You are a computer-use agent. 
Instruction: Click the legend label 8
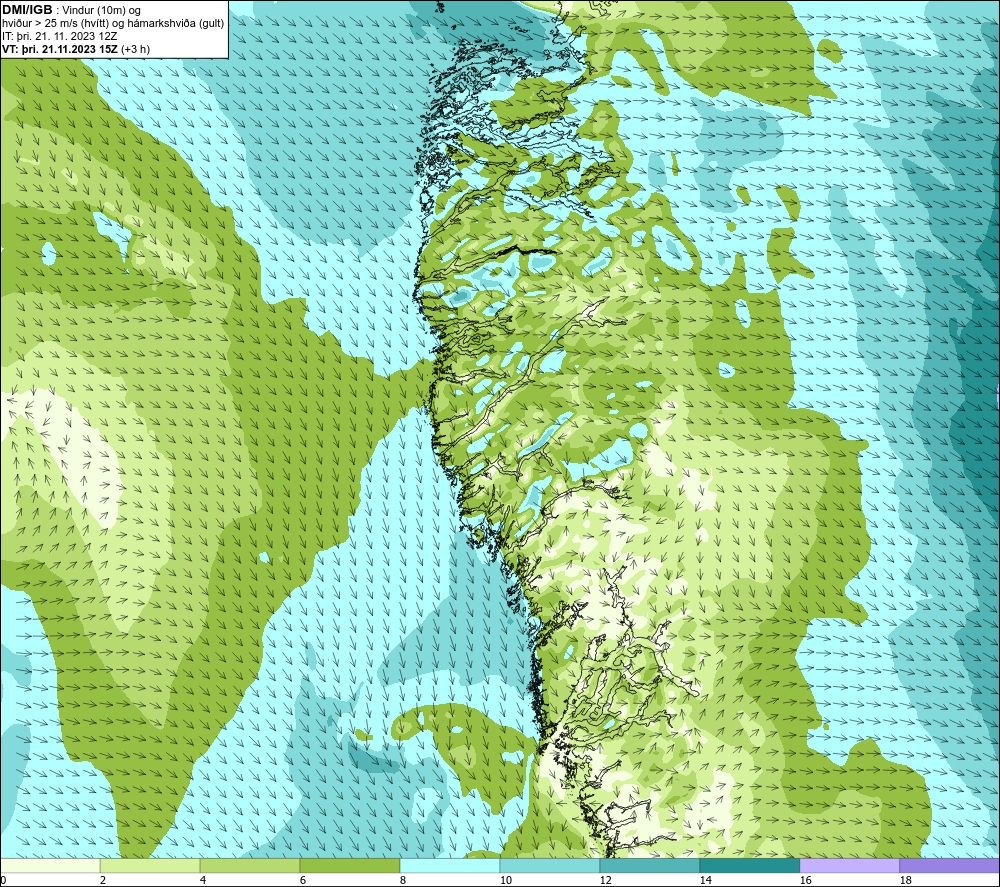(403, 880)
